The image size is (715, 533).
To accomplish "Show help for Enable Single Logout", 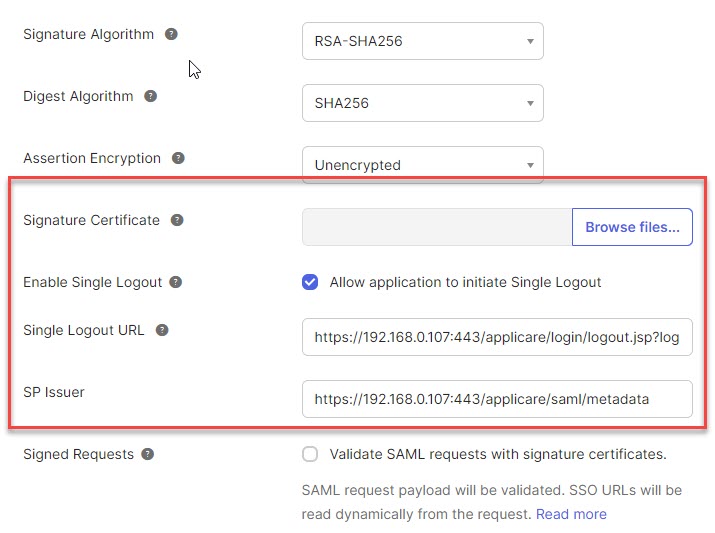I will [175, 282].
